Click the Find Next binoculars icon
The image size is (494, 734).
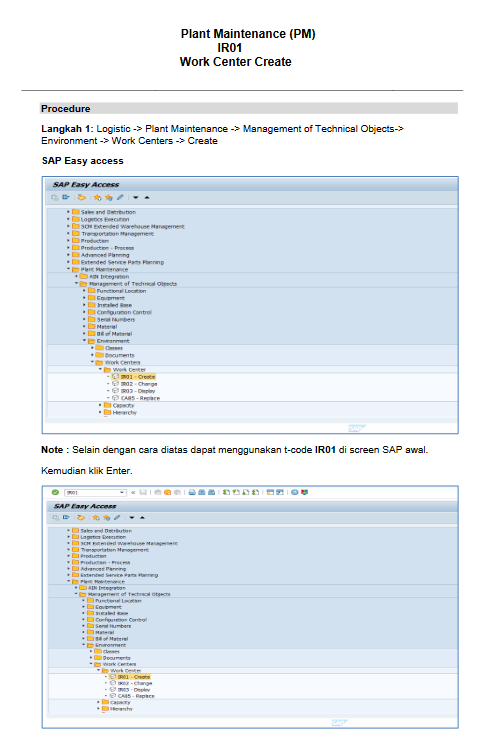[212, 492]
